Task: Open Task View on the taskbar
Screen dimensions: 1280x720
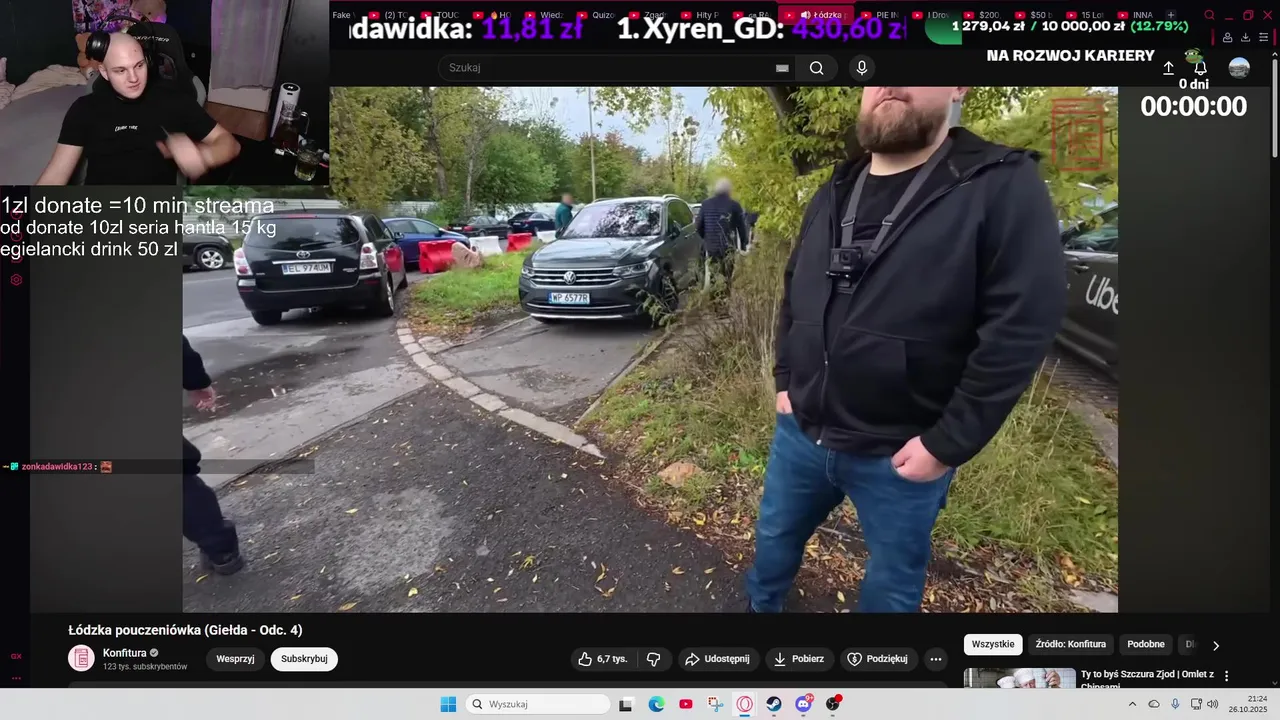Action: click(x=626, y=704)
